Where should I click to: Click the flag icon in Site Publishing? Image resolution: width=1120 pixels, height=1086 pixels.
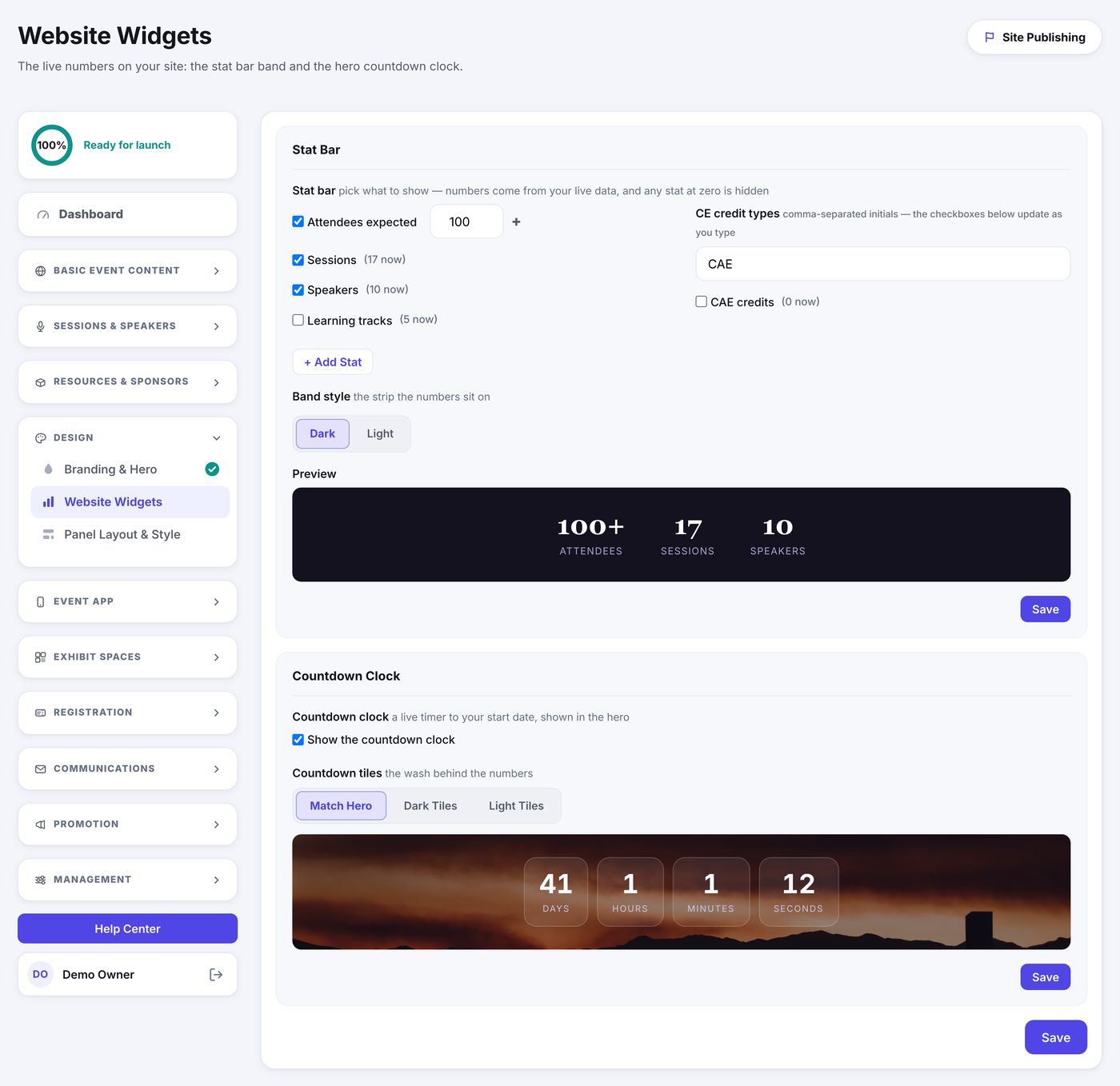point(989,37)
